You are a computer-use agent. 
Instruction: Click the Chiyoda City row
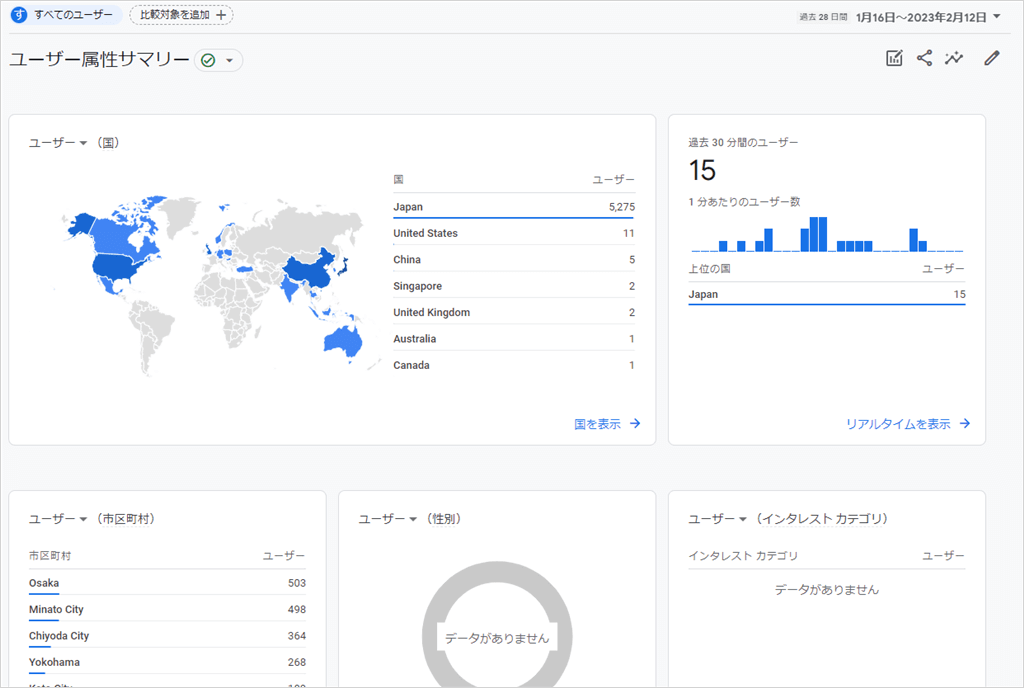tap(167, 636)
